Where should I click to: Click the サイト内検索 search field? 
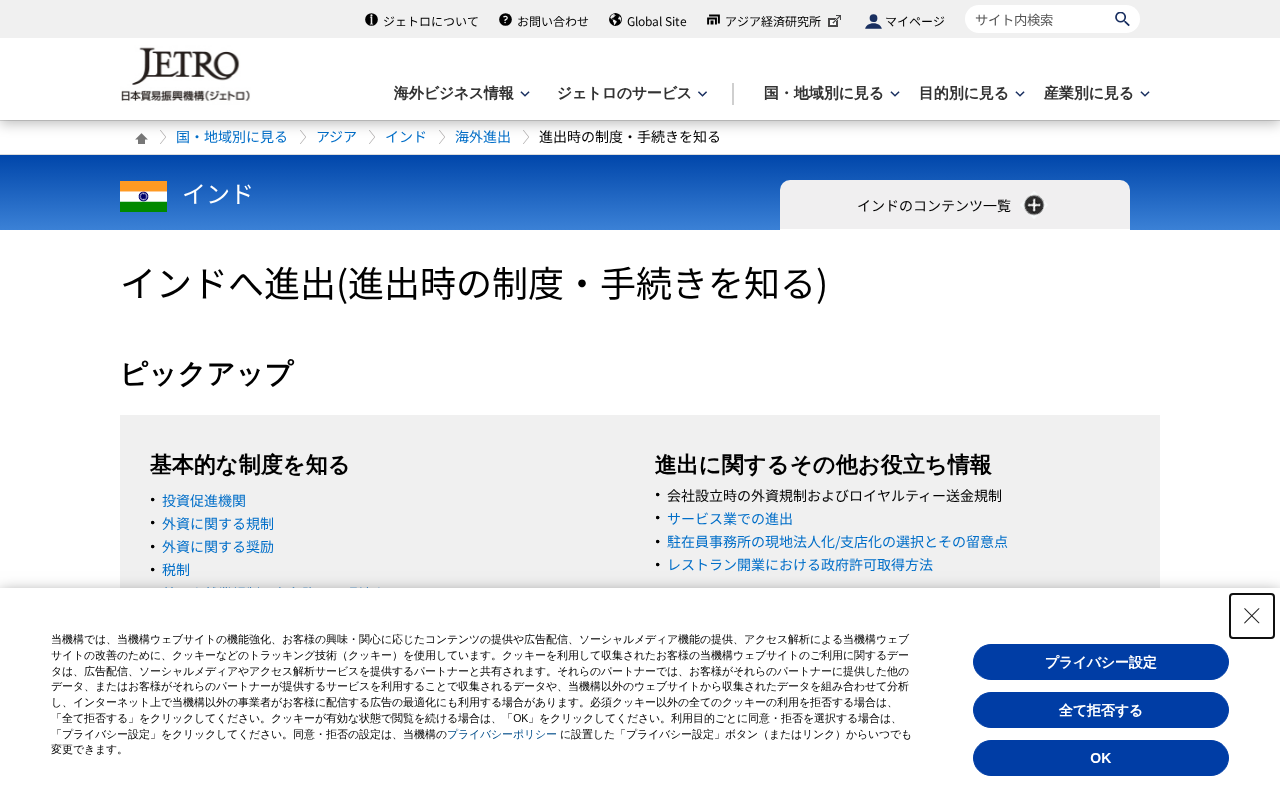click(x=1040, y=19)
